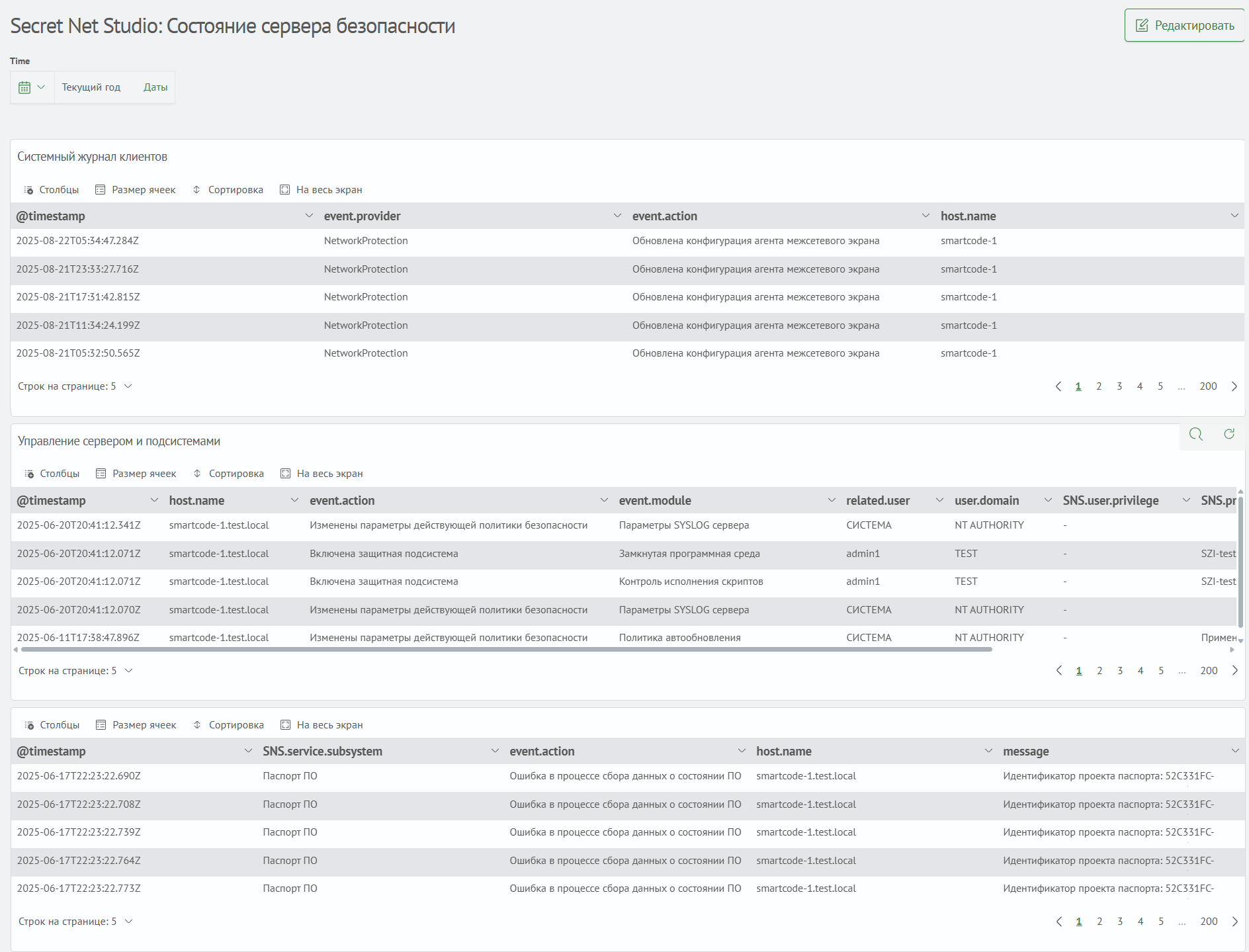This screenshot has height=952, width=1249.
Task: Click timestamp cell 2025-08-22T05:34:47.284Z
Action: click(x=77, y=241)
